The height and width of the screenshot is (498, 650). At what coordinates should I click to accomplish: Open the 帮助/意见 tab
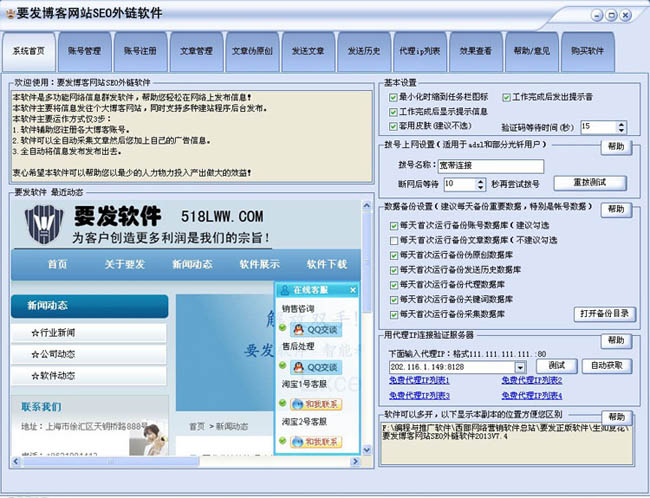point(532,51)
